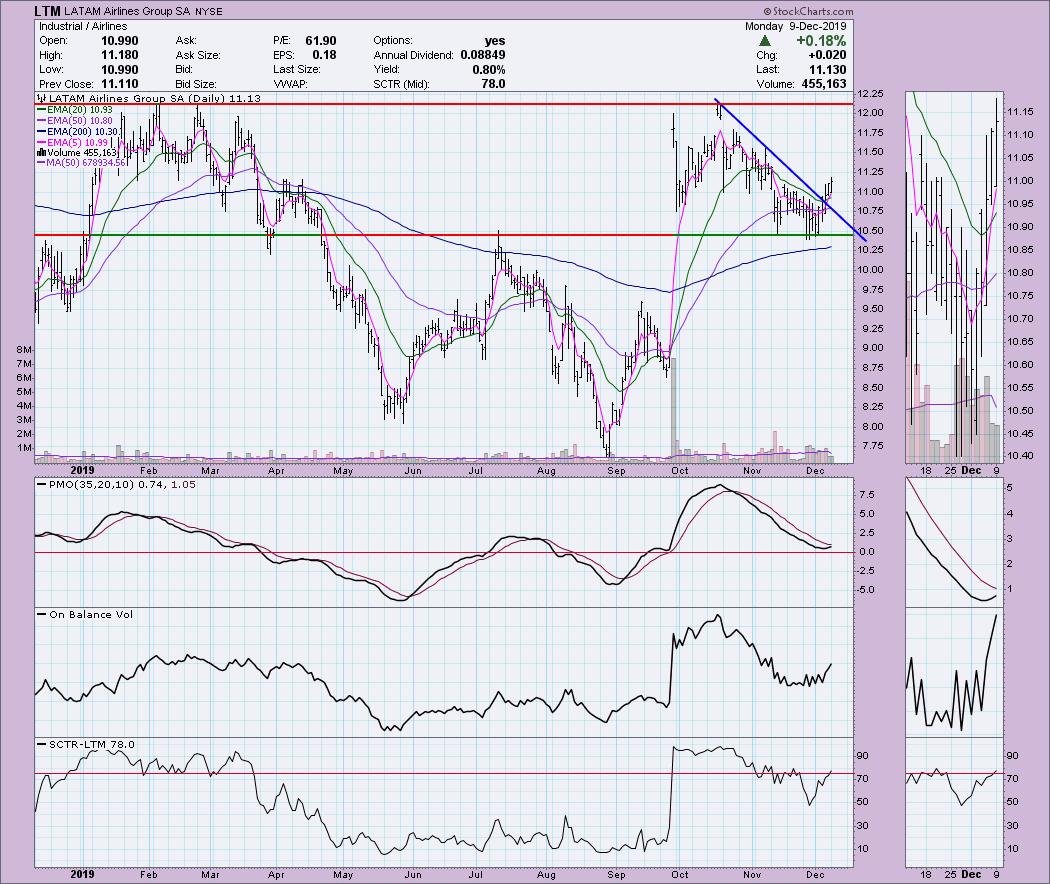Click the SCTR (Mid) value 78.0

pyautogui.click(x=493, y=84)
